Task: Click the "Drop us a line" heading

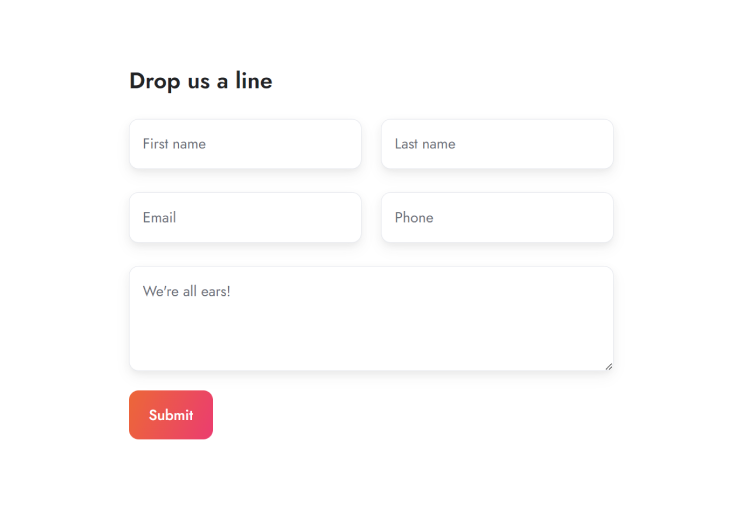Action: (x=201, y=81)
